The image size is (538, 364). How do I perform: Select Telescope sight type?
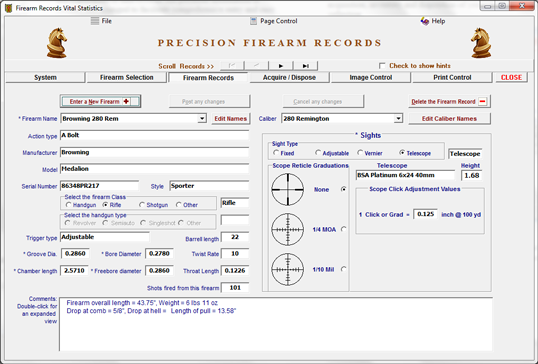[x=402, y=153]
